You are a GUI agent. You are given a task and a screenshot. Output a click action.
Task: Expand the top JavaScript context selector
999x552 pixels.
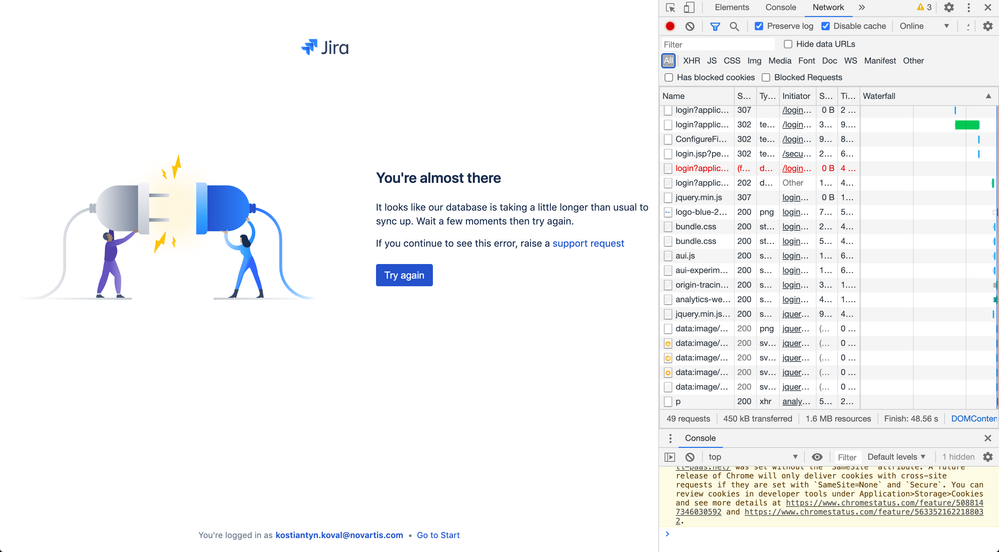coord(753,457)
